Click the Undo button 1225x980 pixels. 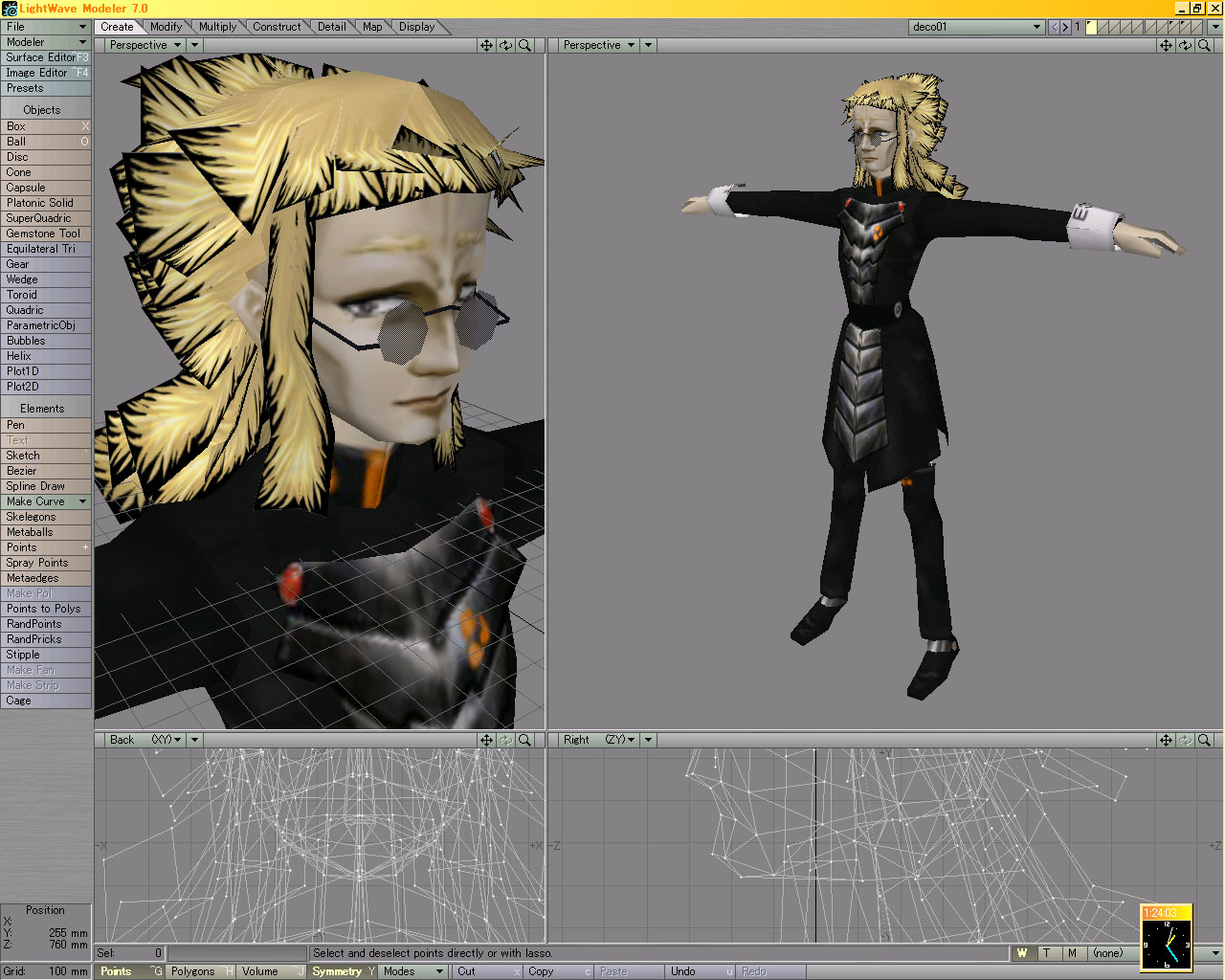point(700,971)
